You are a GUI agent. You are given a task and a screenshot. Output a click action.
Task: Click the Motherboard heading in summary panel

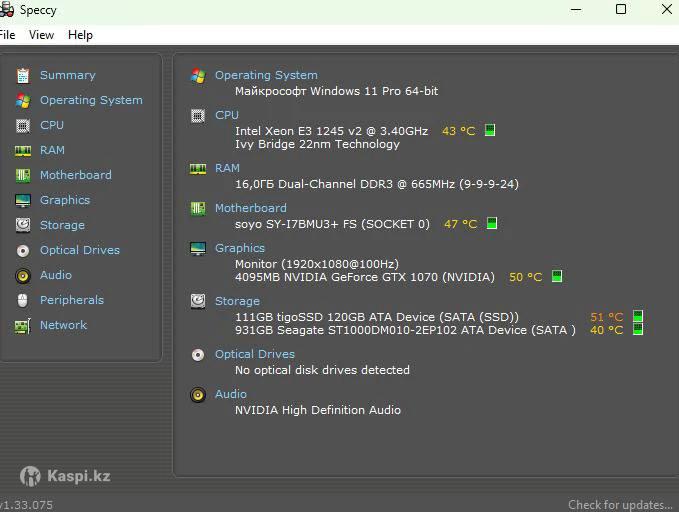coord(250,208)
